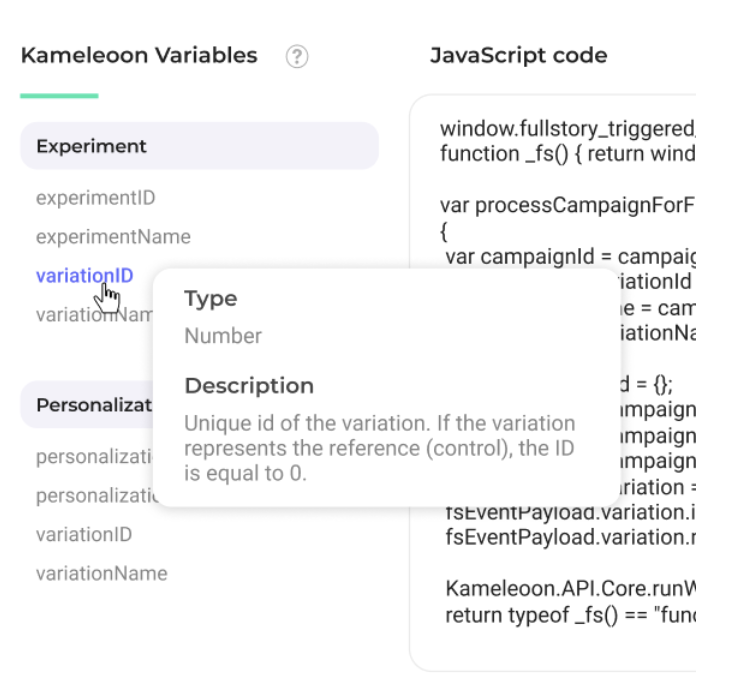Click the var processCampaignForF code line
The height and width of the screenshot is (694, 734).
tap(567, 205)
